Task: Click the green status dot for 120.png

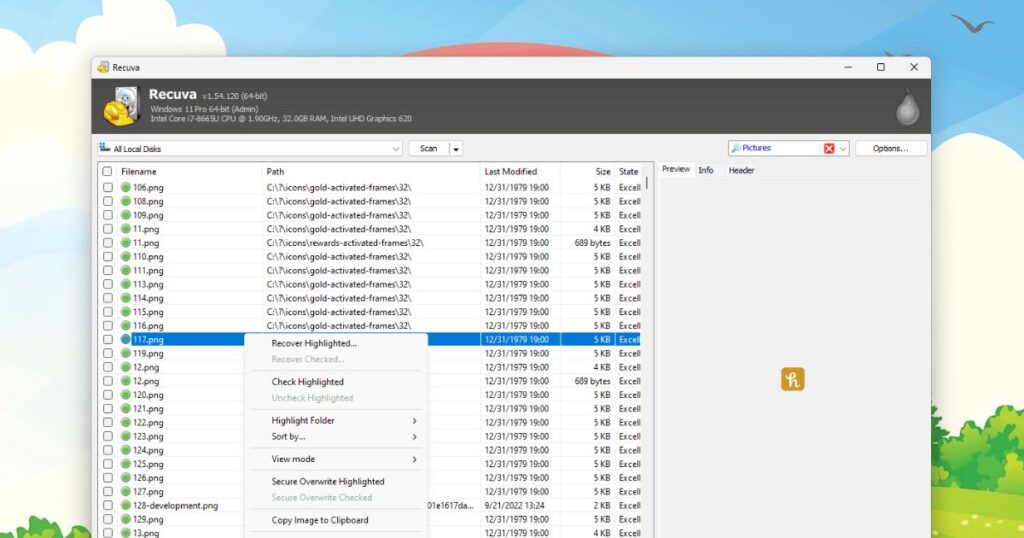Action: point(126,395)
